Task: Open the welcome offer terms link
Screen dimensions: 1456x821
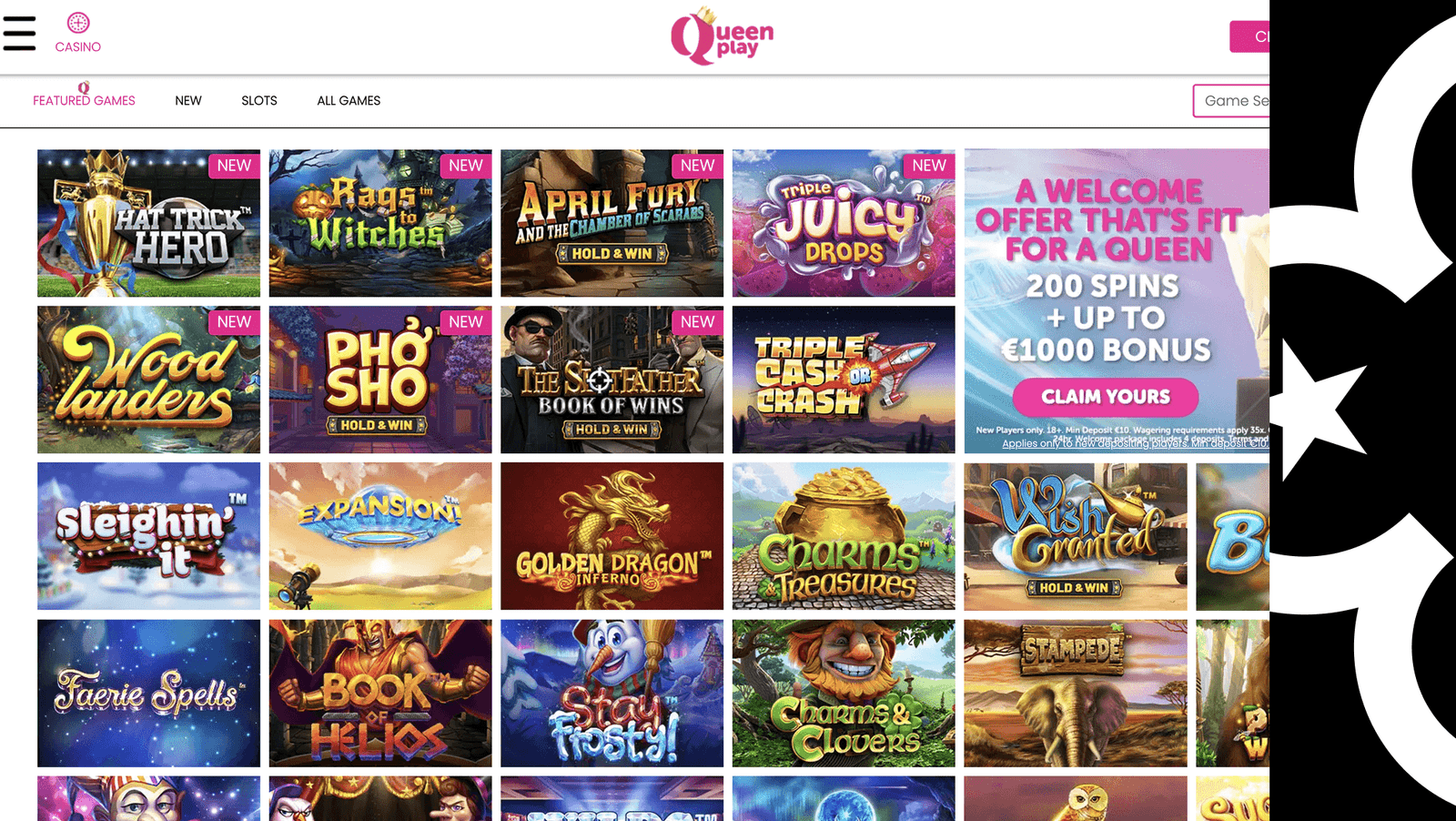Action: [1135, 443]
